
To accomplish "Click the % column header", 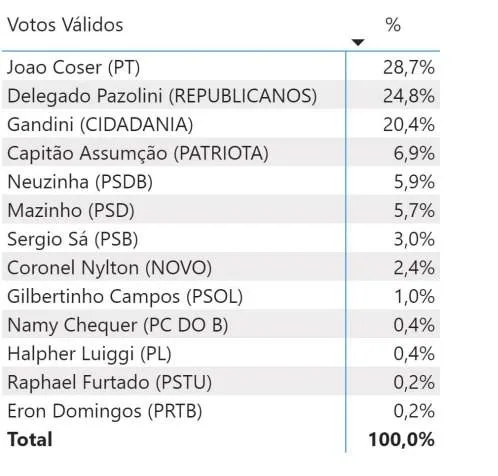I will click(x=393, y=25).
